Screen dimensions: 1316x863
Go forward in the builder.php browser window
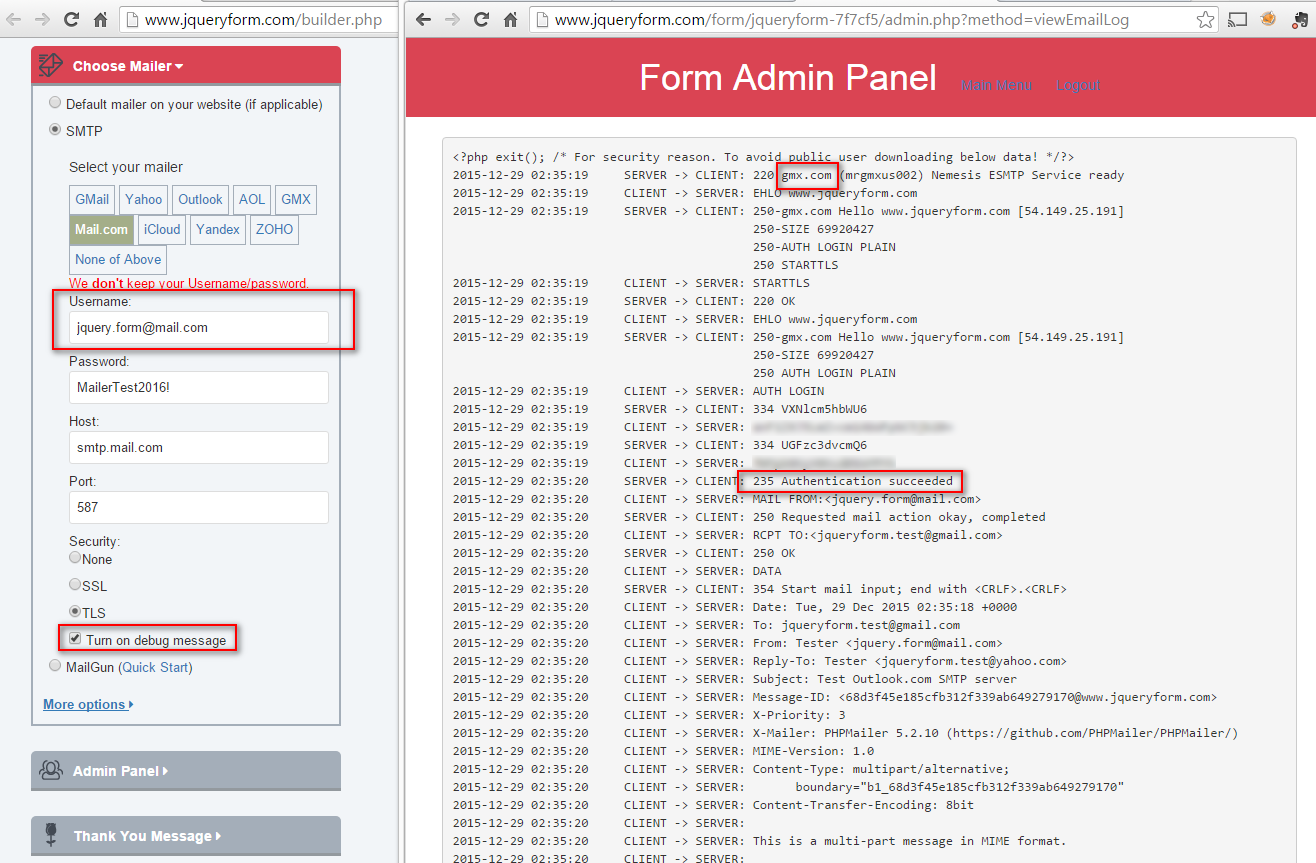point(41,19)
